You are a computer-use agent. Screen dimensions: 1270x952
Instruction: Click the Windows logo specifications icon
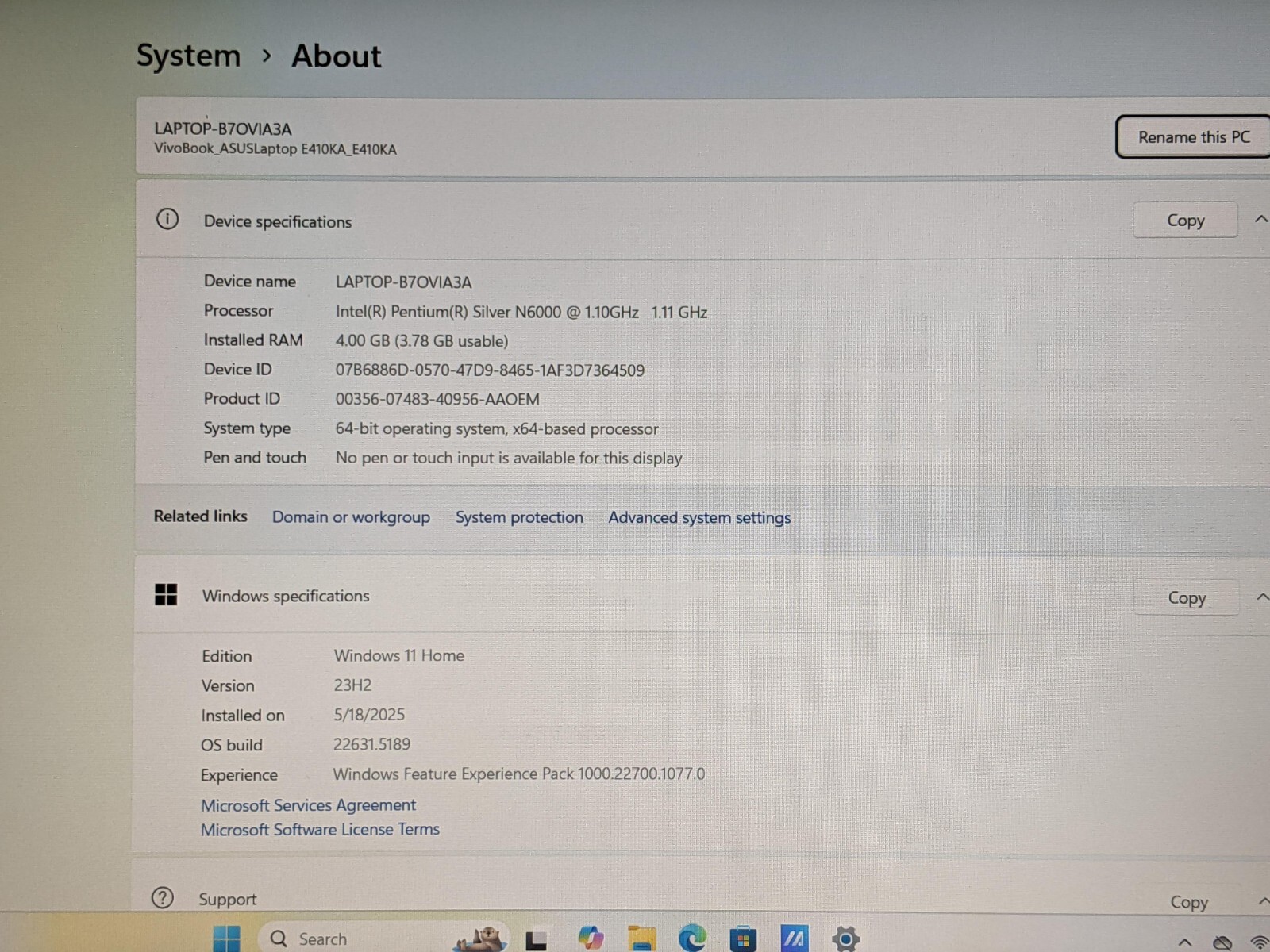[166, 594]
